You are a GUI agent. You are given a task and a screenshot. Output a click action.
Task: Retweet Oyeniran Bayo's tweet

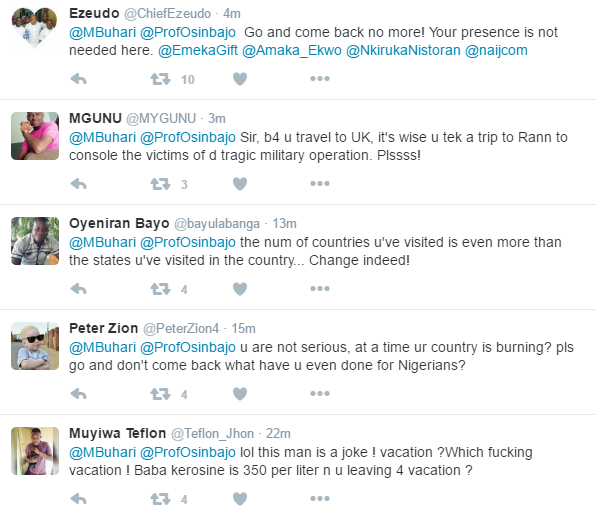160,289
